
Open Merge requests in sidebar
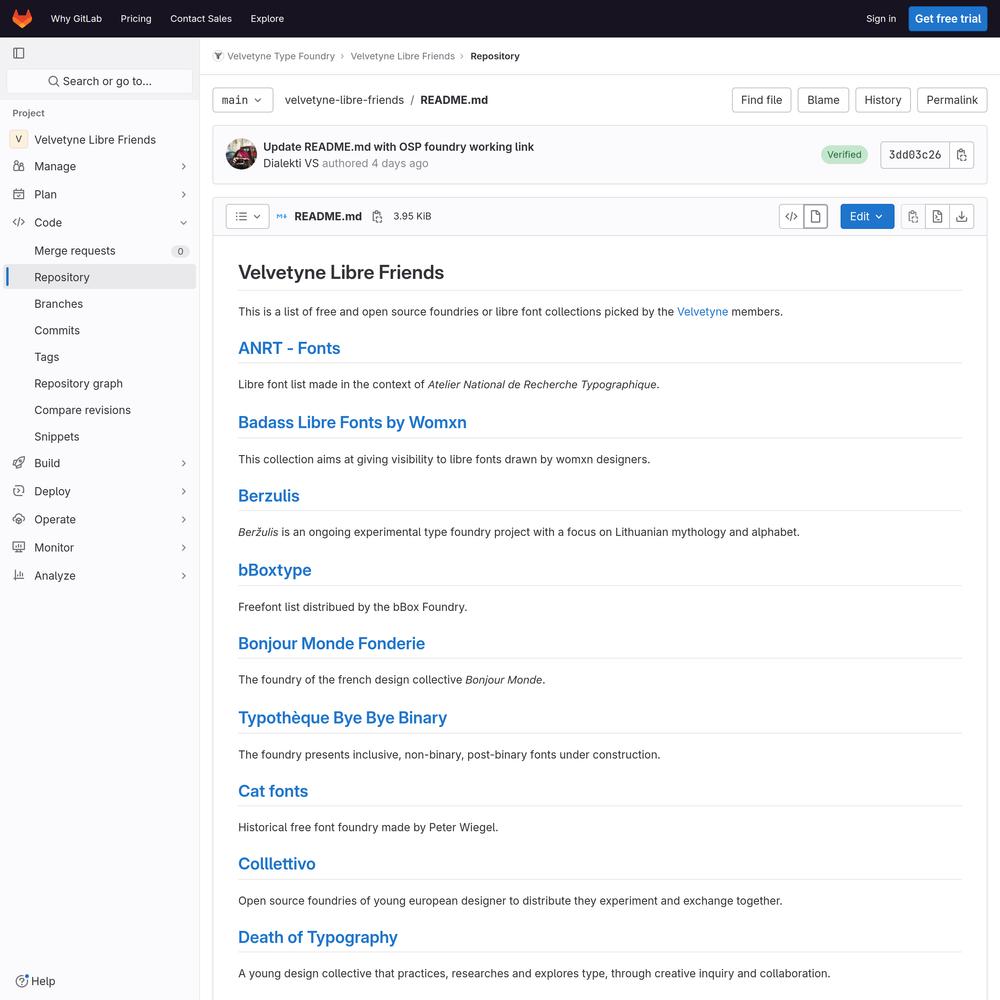pos(99,251)
